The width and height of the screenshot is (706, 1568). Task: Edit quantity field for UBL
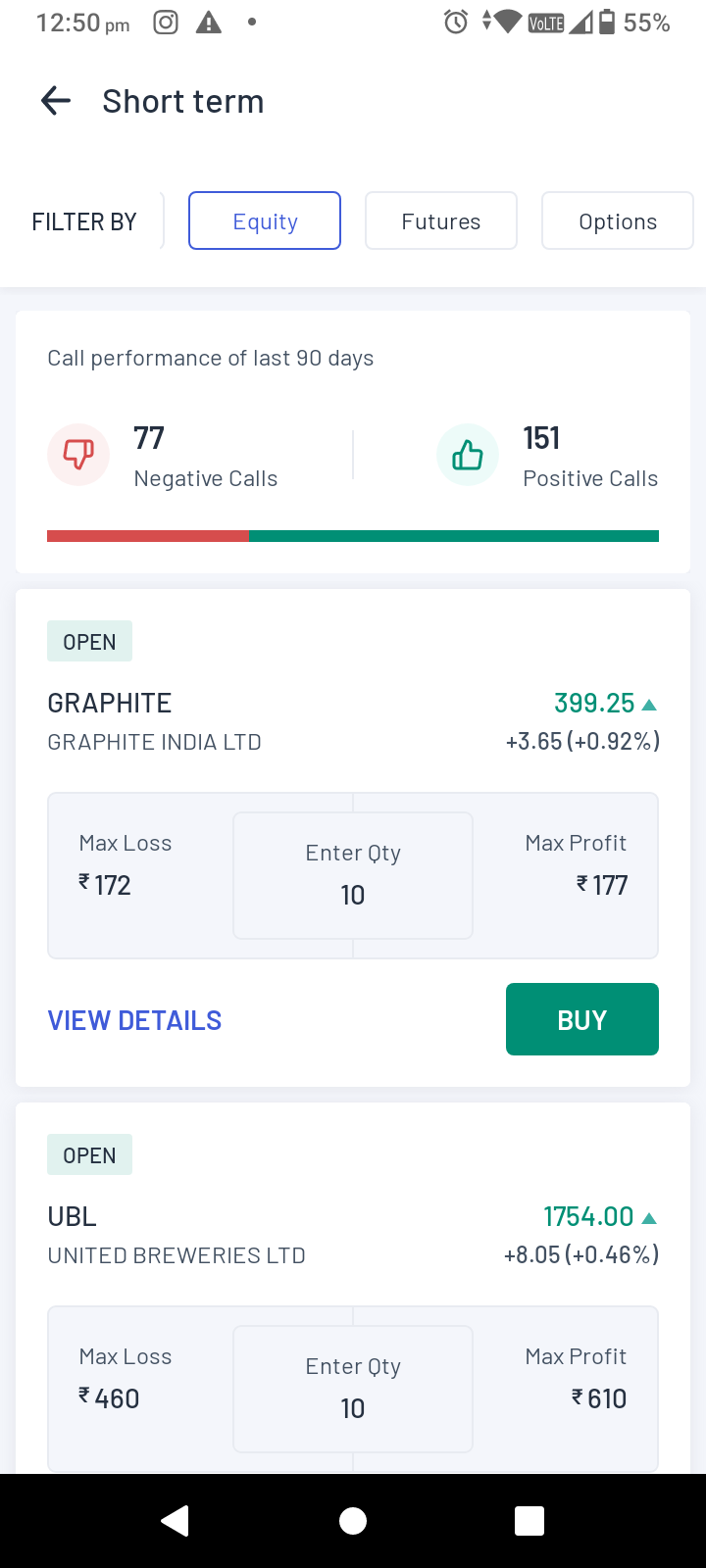(353, 1390)
